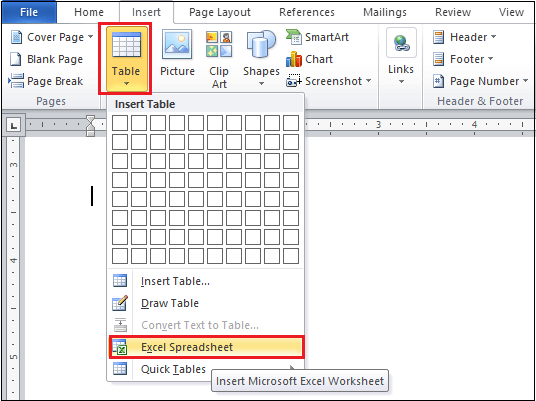Click the top-right cell of the table grid
The image size is (536, 401).
click(x=291, y=123)
